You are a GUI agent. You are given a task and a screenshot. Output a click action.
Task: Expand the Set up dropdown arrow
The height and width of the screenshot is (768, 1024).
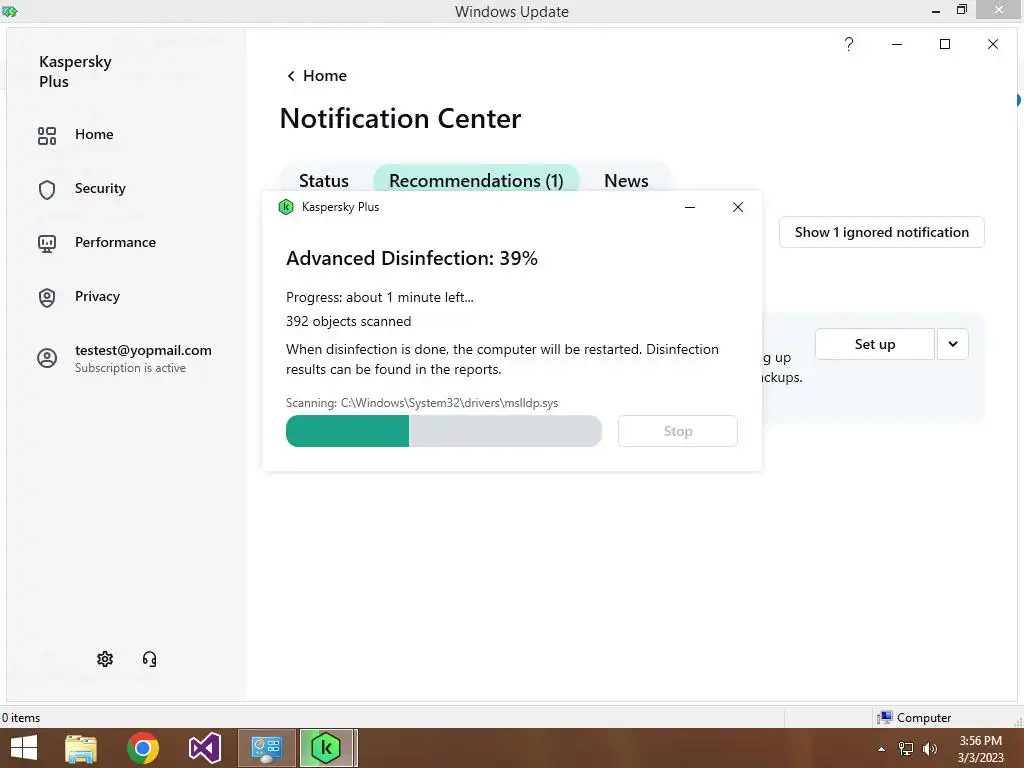pyautogui.click(x=953, y=344)
